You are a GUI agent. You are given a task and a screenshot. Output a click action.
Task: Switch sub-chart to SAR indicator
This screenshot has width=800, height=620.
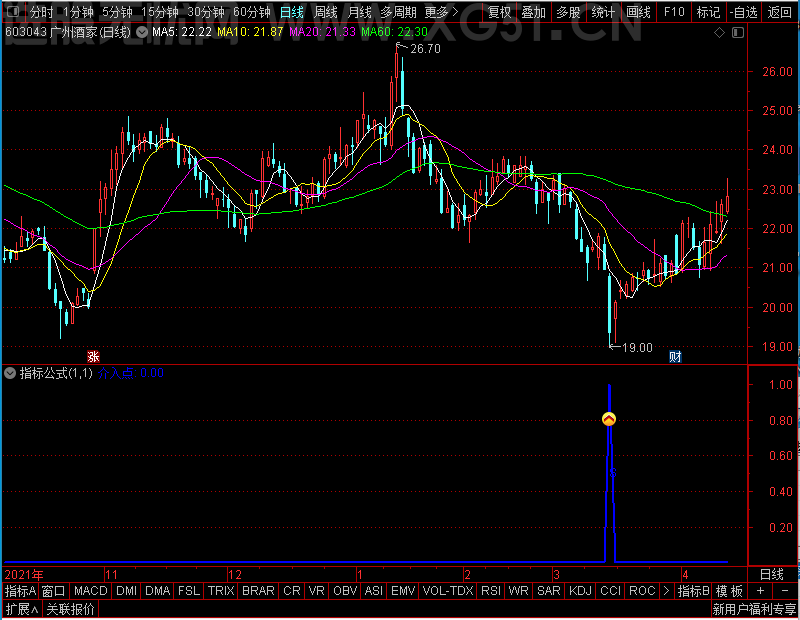pos(548,591)
